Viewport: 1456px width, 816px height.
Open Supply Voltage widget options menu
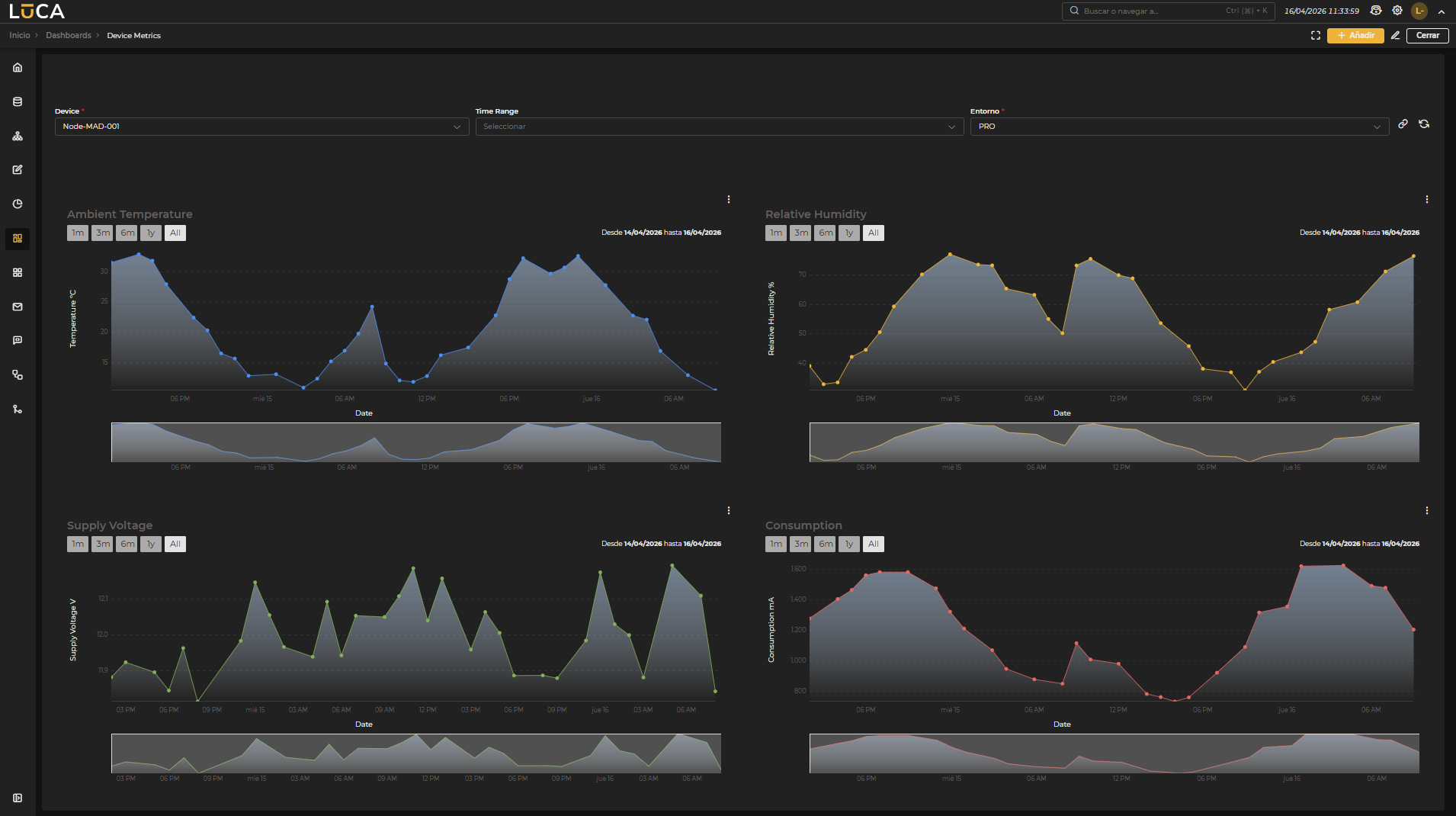coord(729,510)
